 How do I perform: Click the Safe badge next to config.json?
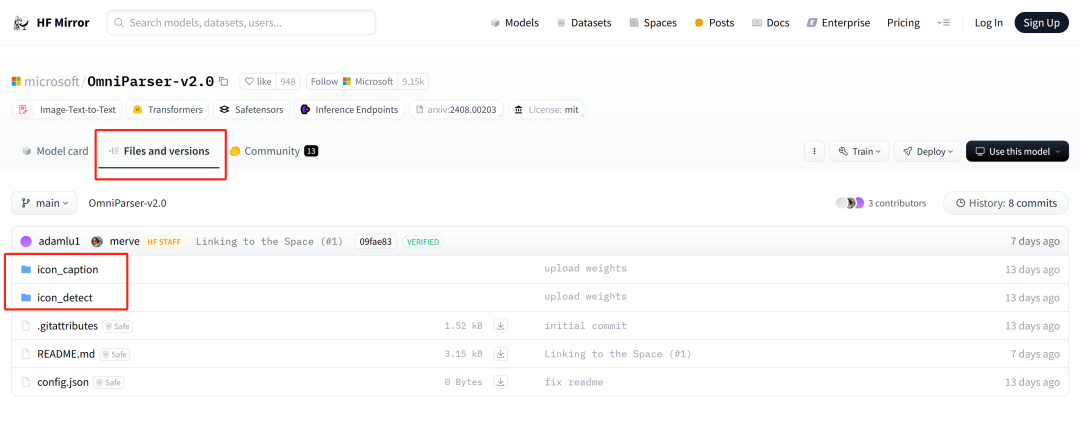click(x=108, y=382)
